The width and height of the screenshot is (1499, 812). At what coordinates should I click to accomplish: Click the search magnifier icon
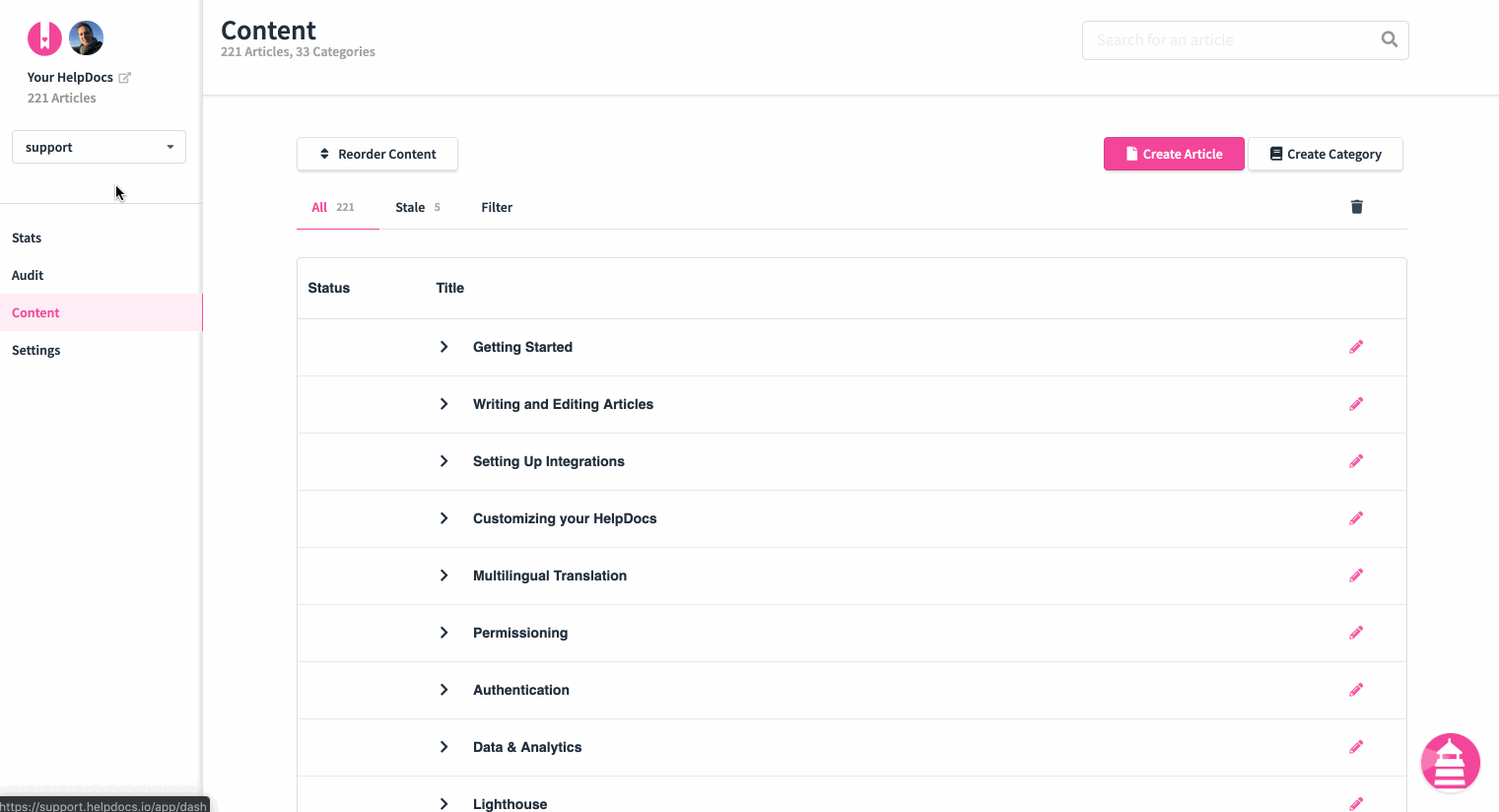click(x=1390, y=39)
